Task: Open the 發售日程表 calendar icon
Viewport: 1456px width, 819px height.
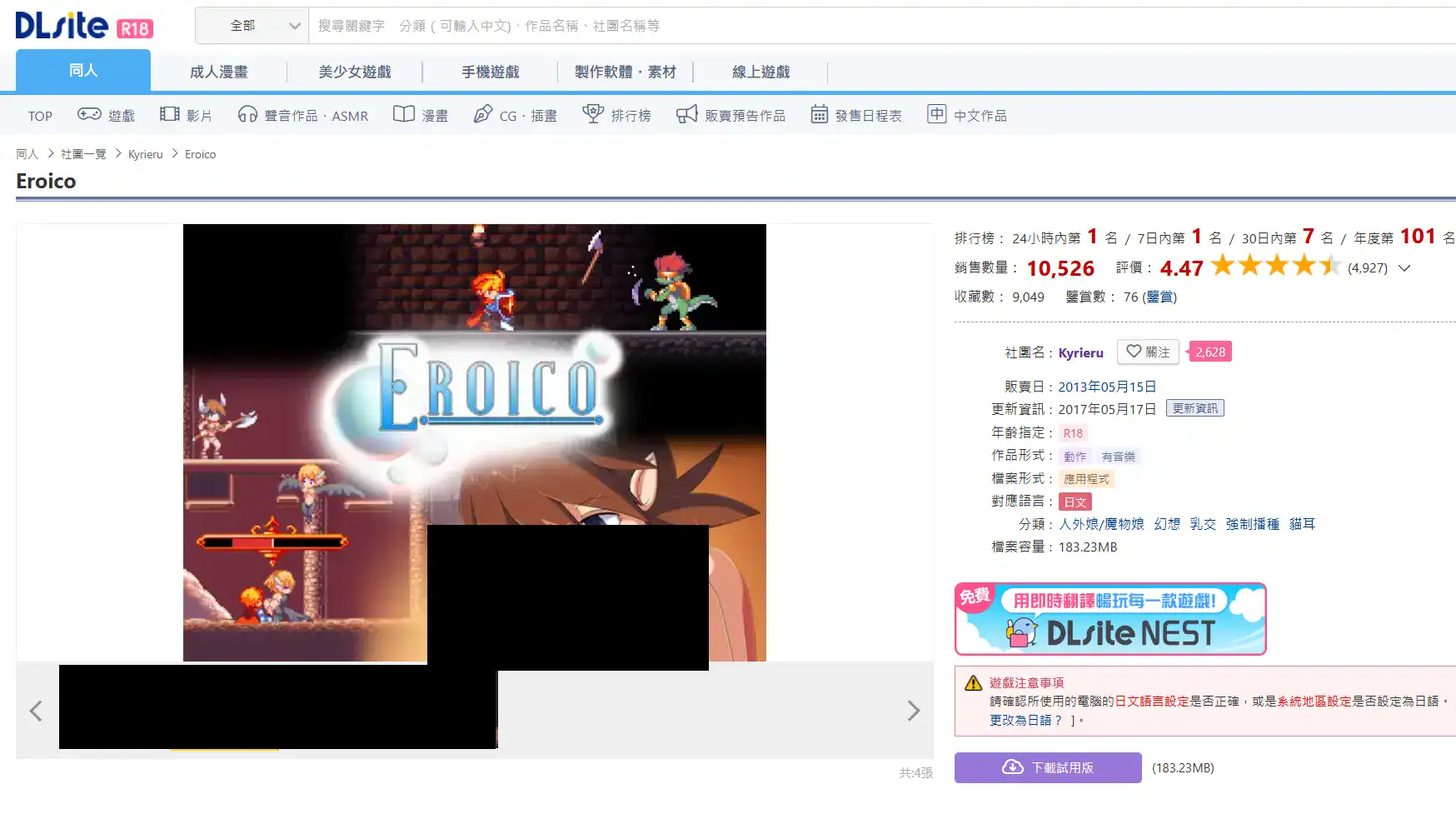Action: pos(820,114)
